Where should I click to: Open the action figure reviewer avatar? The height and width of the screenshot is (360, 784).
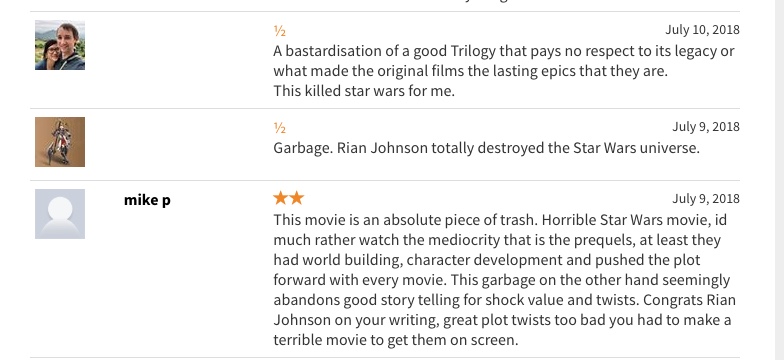pyautogui.click(x=60, y=142)
